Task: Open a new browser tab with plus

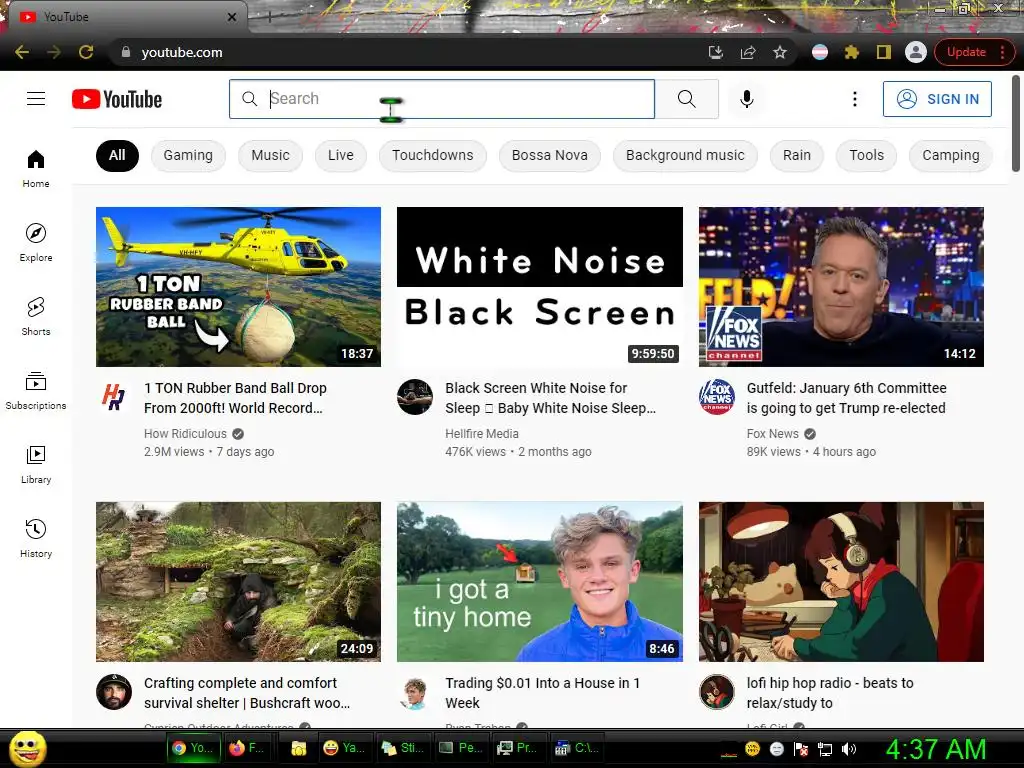Action: (x=270, y=17)
